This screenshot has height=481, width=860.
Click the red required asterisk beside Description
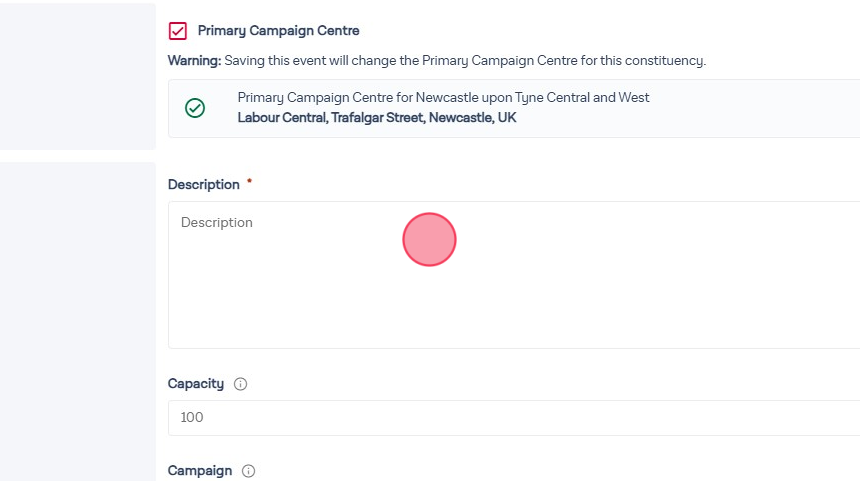249,183
